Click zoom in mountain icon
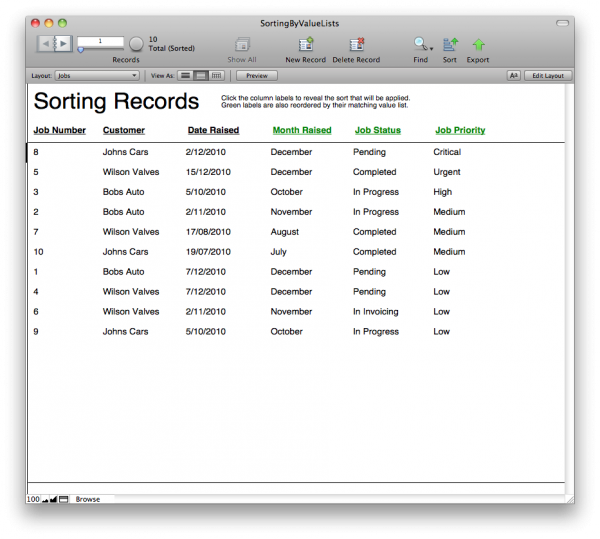The height and width of the screenshot is (539, 600). pyautogui.click(x=54, y=499)
